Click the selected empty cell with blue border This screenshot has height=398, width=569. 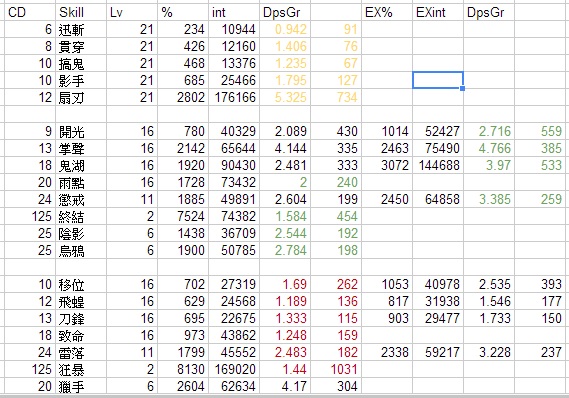coord(438,80)
